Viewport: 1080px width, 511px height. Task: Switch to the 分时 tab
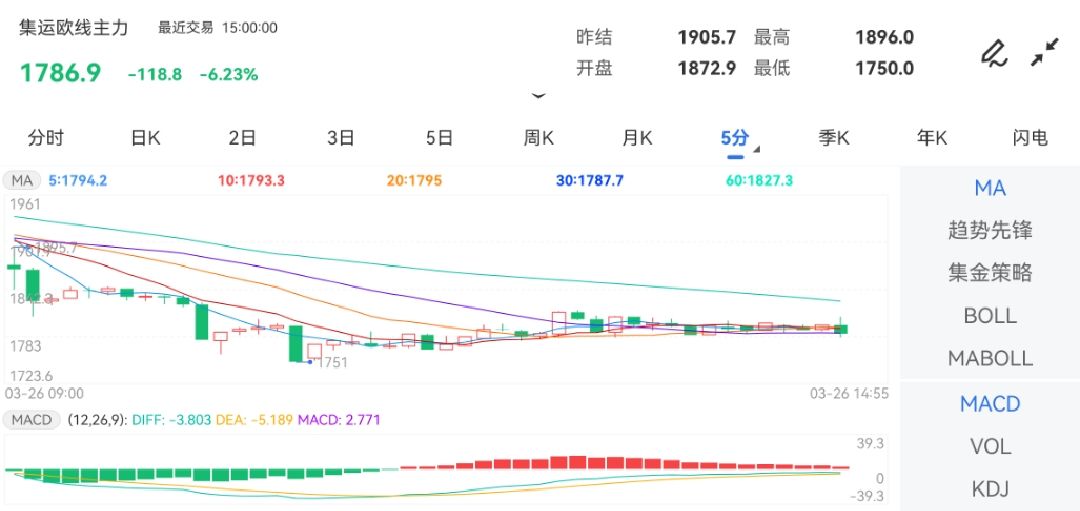pos(46,139)
